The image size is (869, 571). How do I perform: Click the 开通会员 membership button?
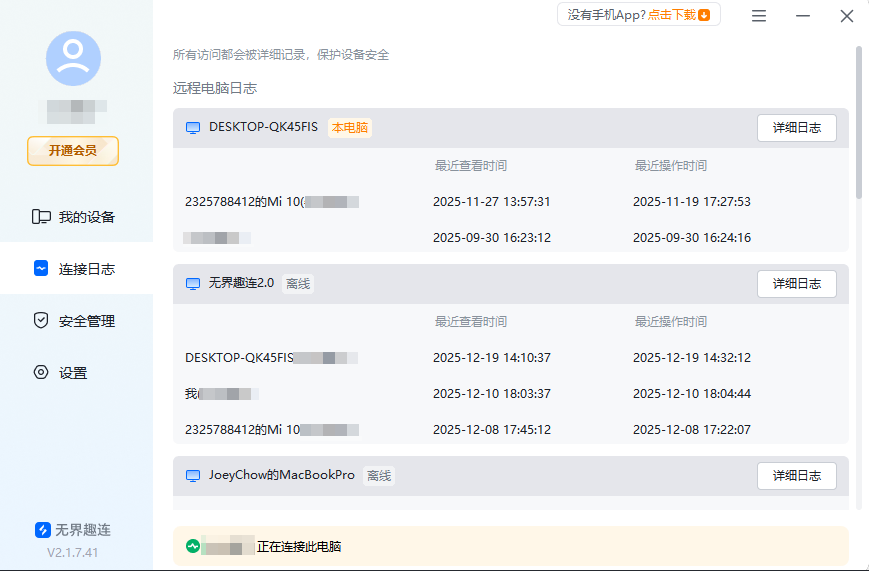(73, 151)
